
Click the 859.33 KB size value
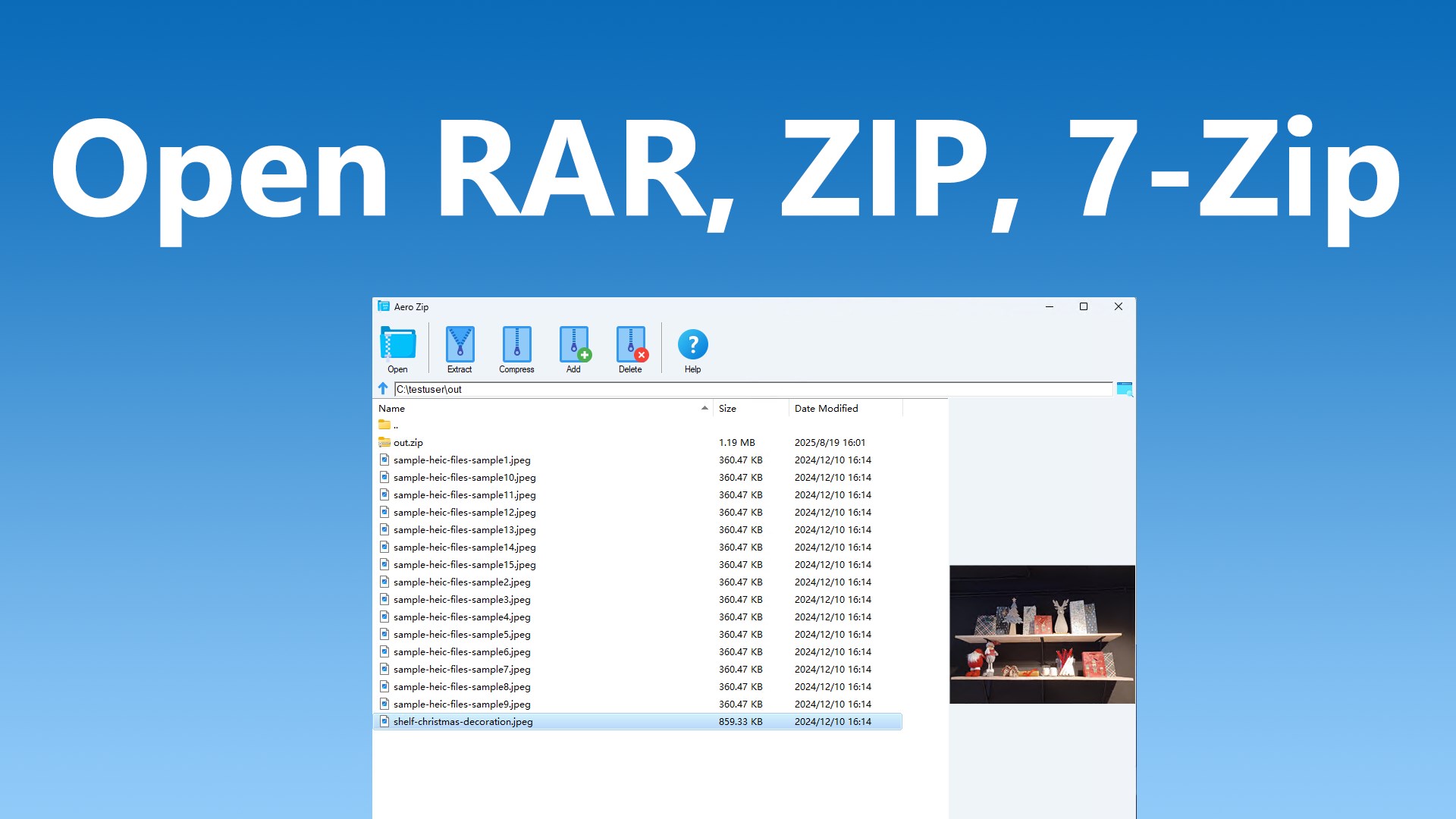(740, 721)
